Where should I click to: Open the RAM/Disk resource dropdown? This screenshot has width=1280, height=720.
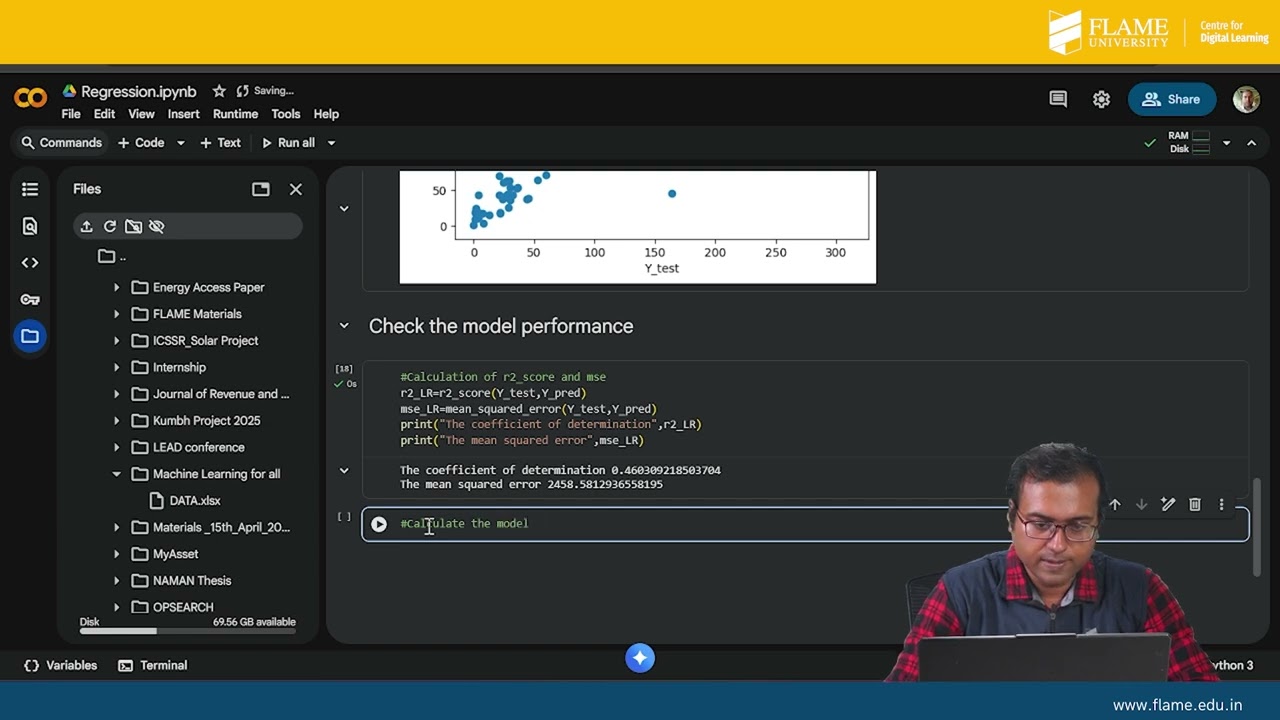1226,143
